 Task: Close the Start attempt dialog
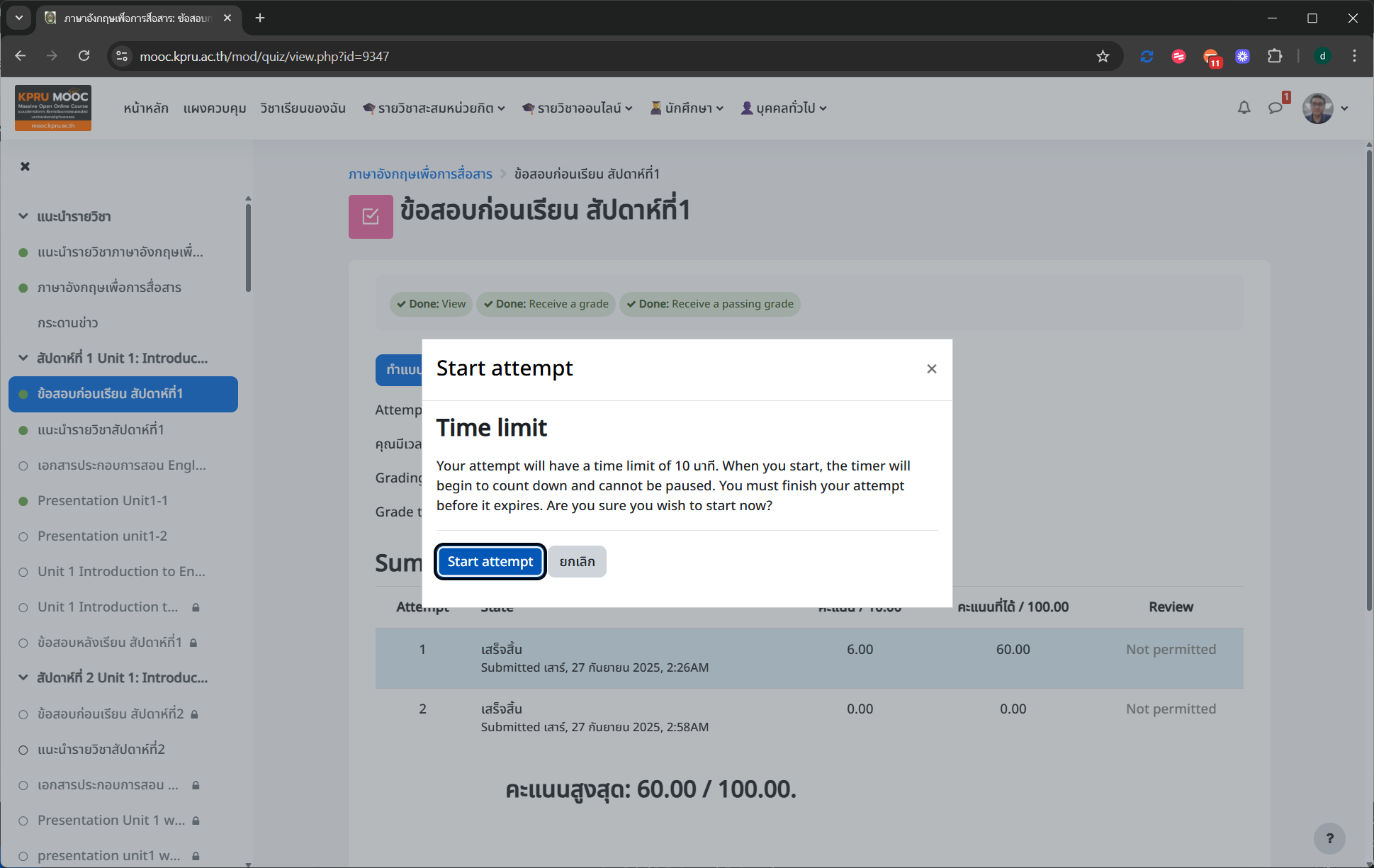point(931,368)
